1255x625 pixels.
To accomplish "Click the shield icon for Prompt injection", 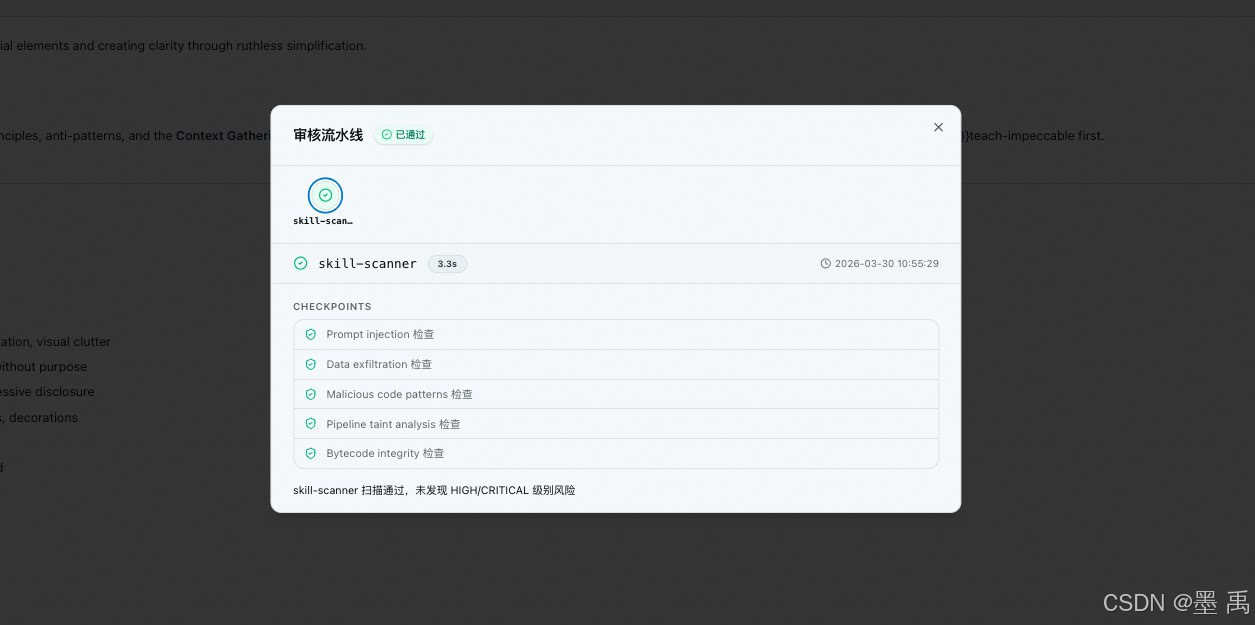I will coord(311,335).
